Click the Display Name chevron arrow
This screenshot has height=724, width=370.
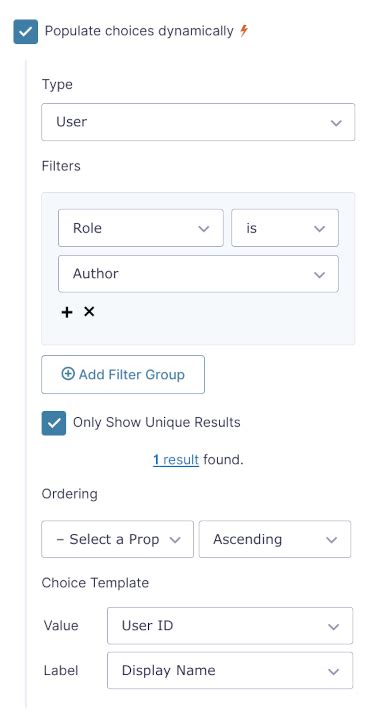pyautogui.click(x=334, y=672)
